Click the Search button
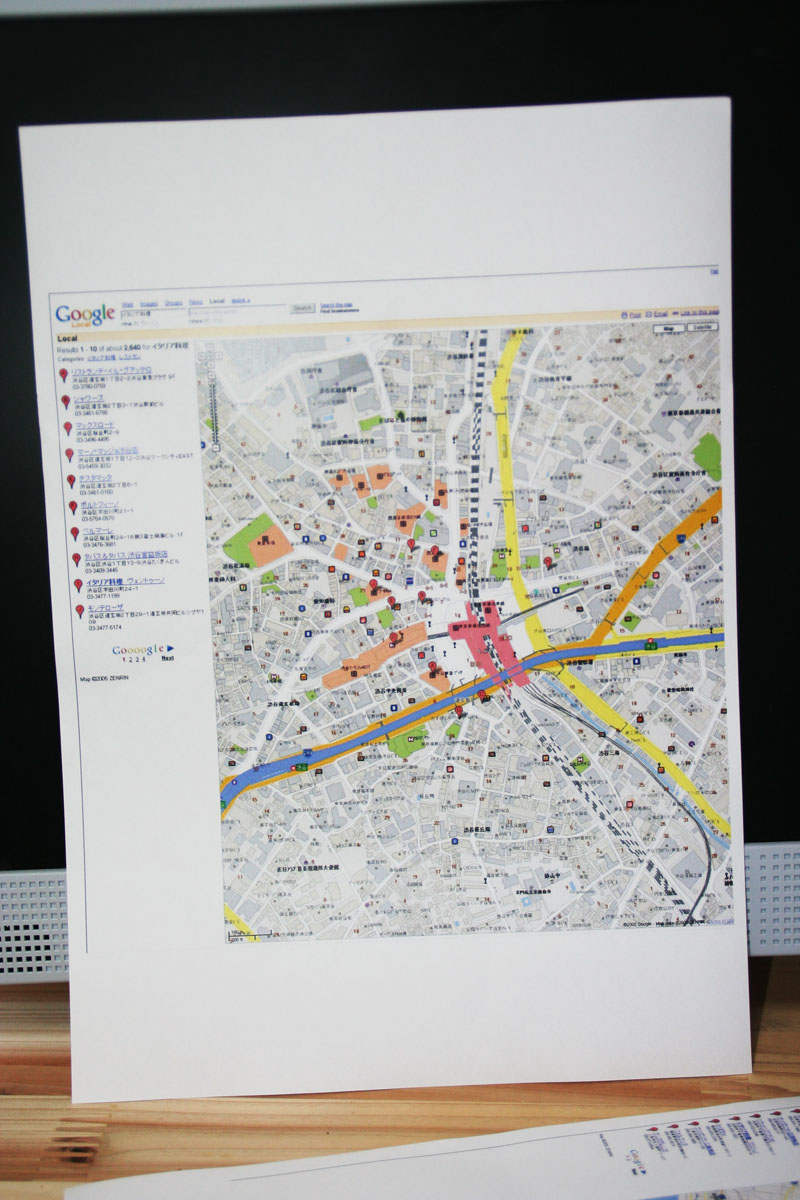 pos(303,309)
